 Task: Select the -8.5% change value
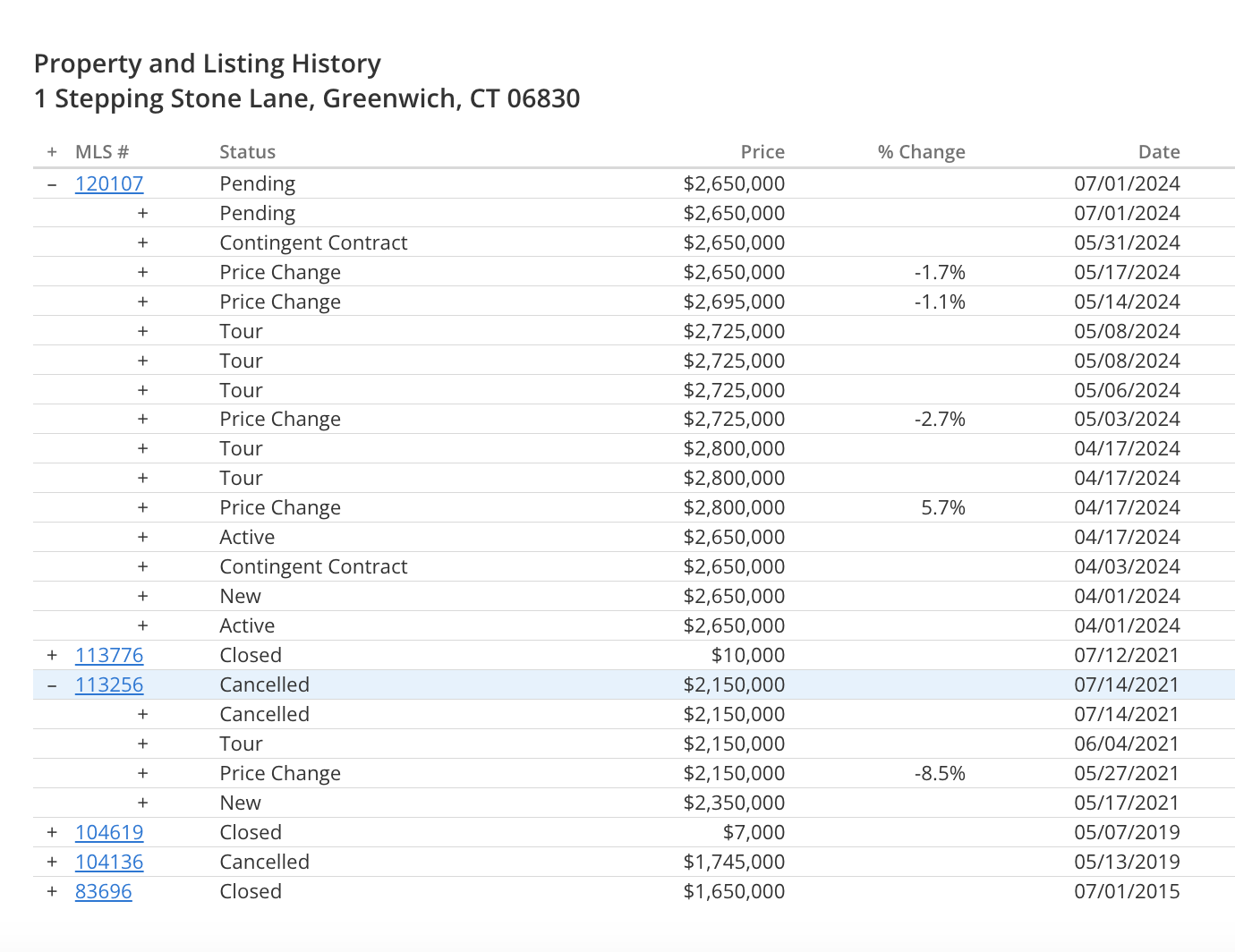coord(940,773)
